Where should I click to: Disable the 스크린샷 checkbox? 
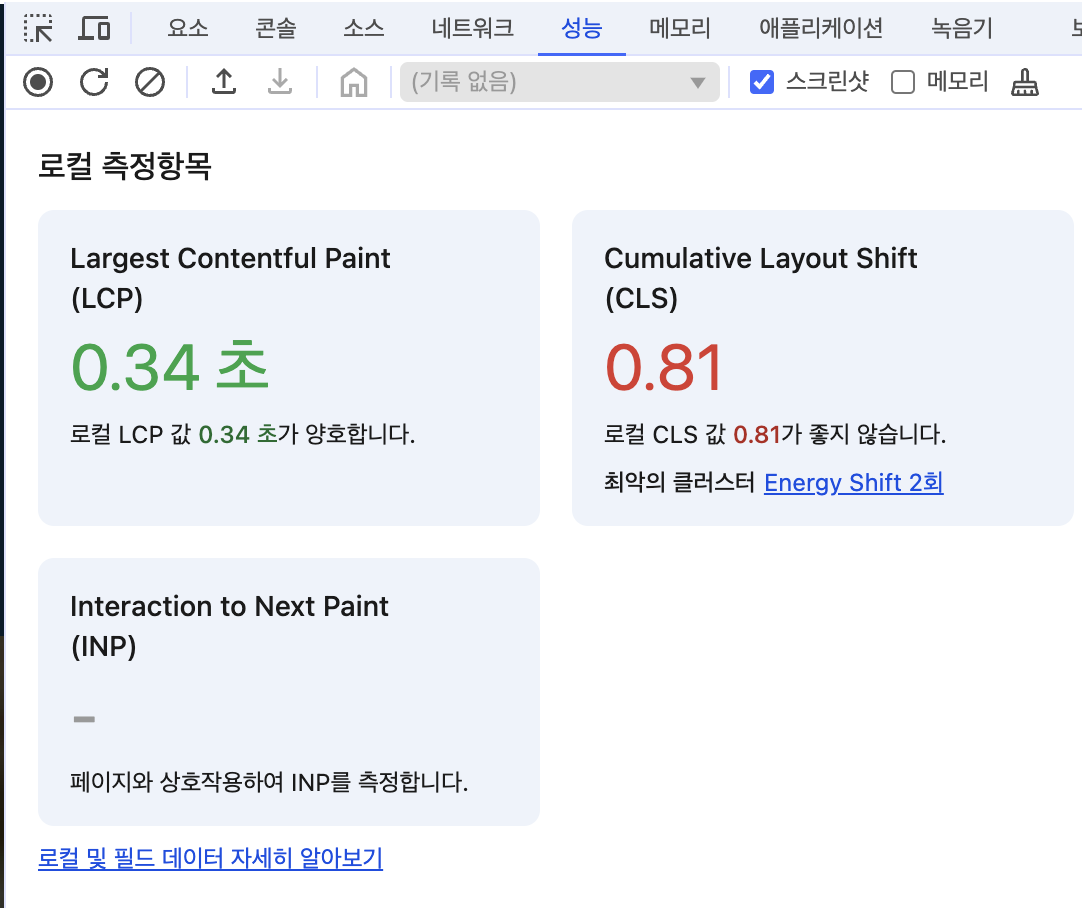(x=762, y=82)
